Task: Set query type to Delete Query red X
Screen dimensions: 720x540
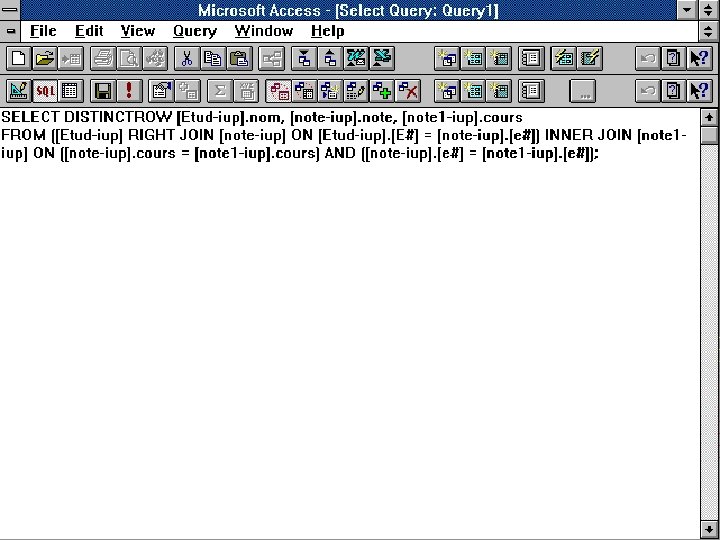Action: [408, 91]
